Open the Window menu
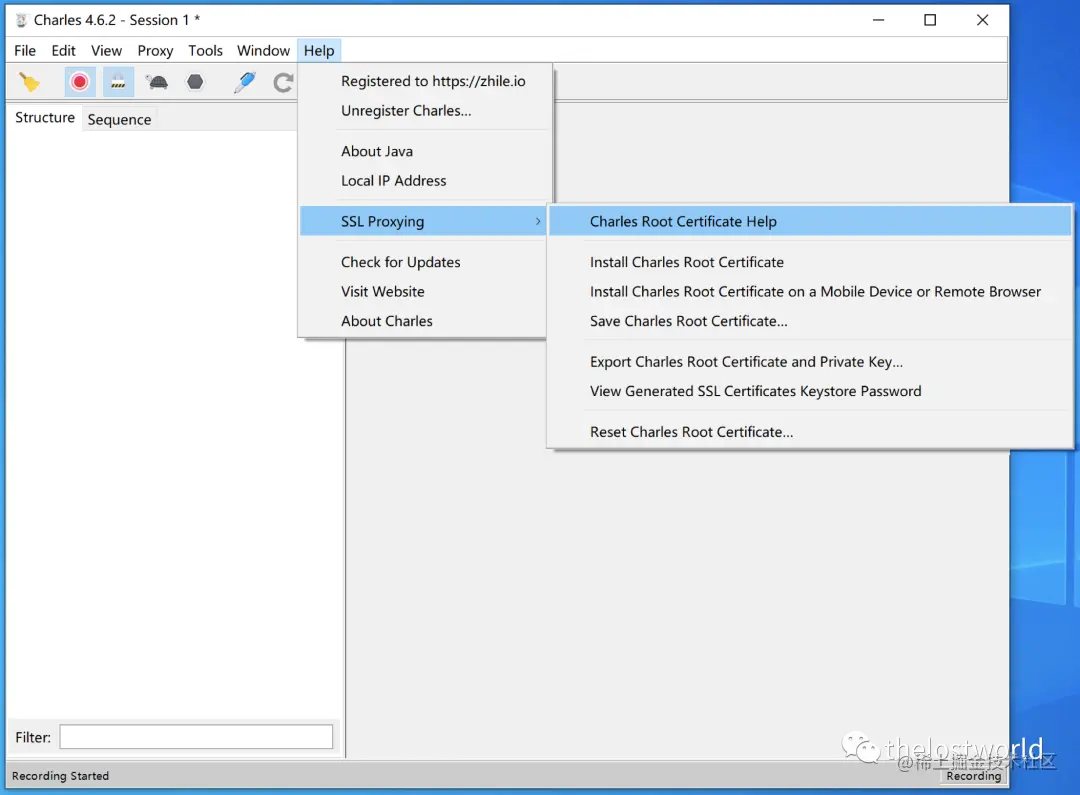Image resolution: width=1080 pixels, height=795 pixels. tap(263, 50)
